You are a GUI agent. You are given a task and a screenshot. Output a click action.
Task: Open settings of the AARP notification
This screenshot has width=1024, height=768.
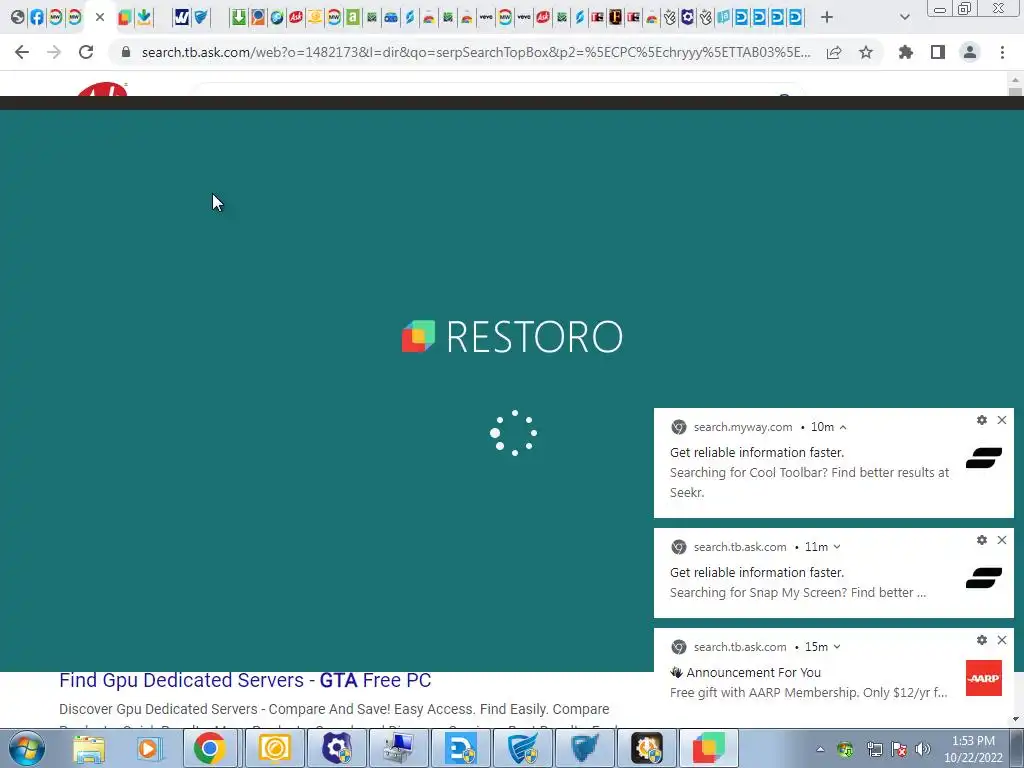[982, 640]
